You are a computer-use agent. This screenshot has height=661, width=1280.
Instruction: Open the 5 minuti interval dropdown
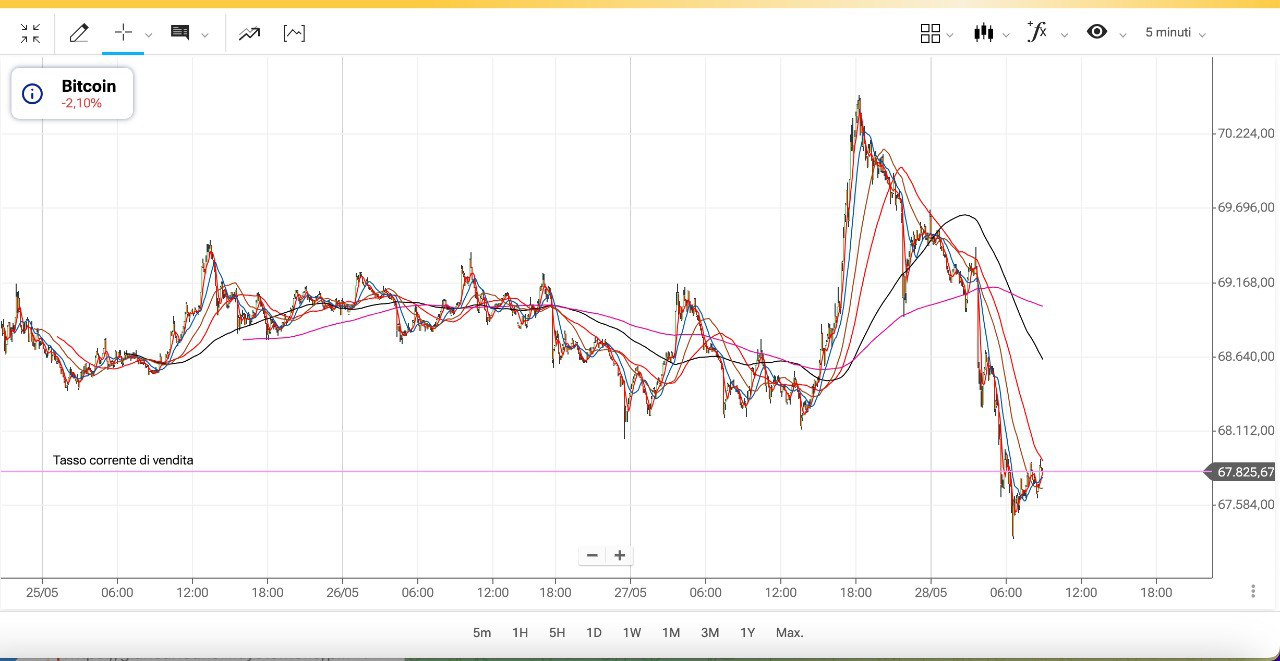[1175, 33]
